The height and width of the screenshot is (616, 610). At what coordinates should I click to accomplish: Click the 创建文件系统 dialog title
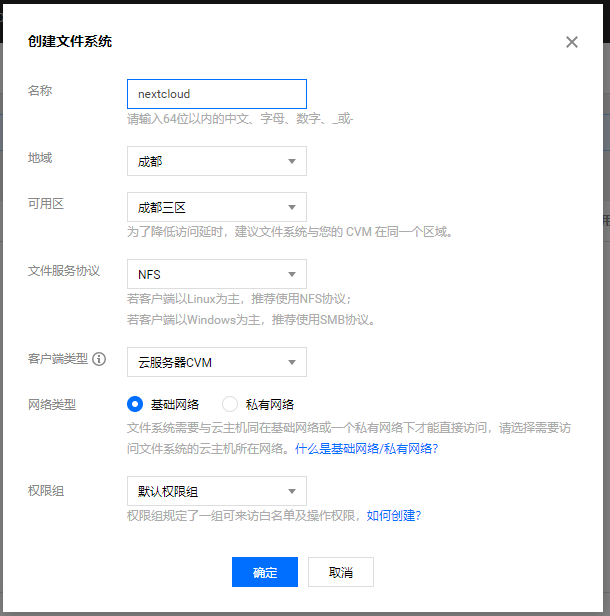tap(70, 42)
